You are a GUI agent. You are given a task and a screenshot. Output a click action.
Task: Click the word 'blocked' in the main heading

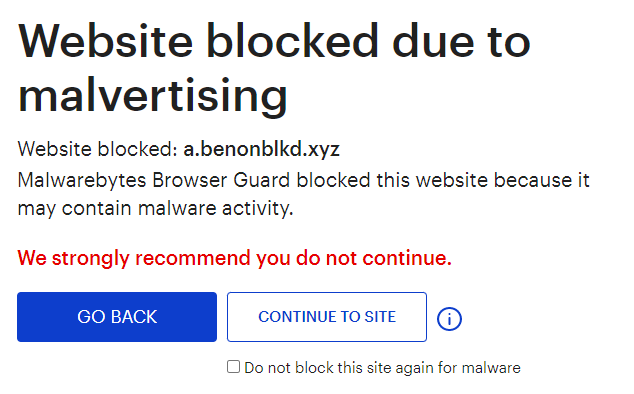292,41
